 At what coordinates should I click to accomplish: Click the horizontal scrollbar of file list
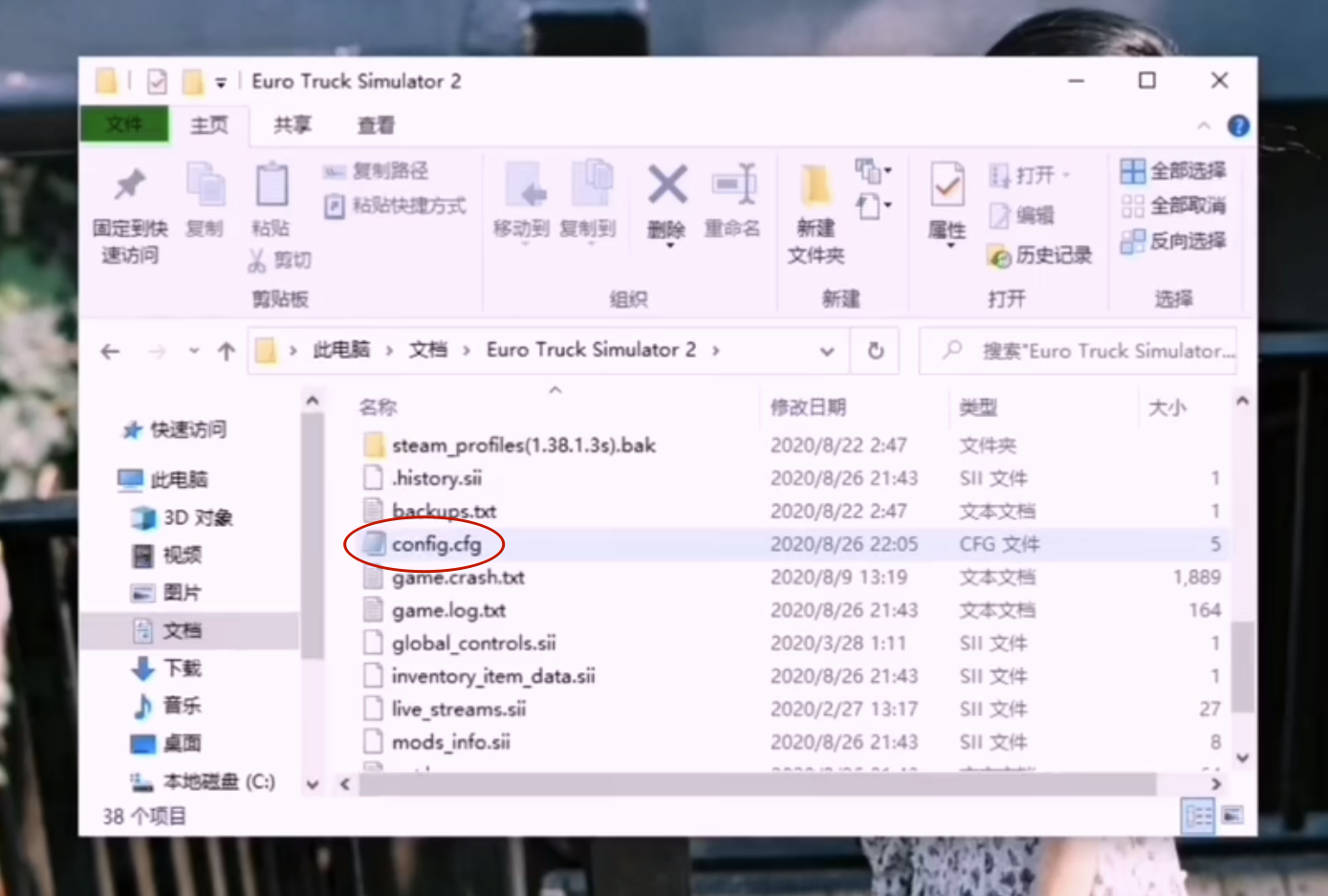pos(757,784)
